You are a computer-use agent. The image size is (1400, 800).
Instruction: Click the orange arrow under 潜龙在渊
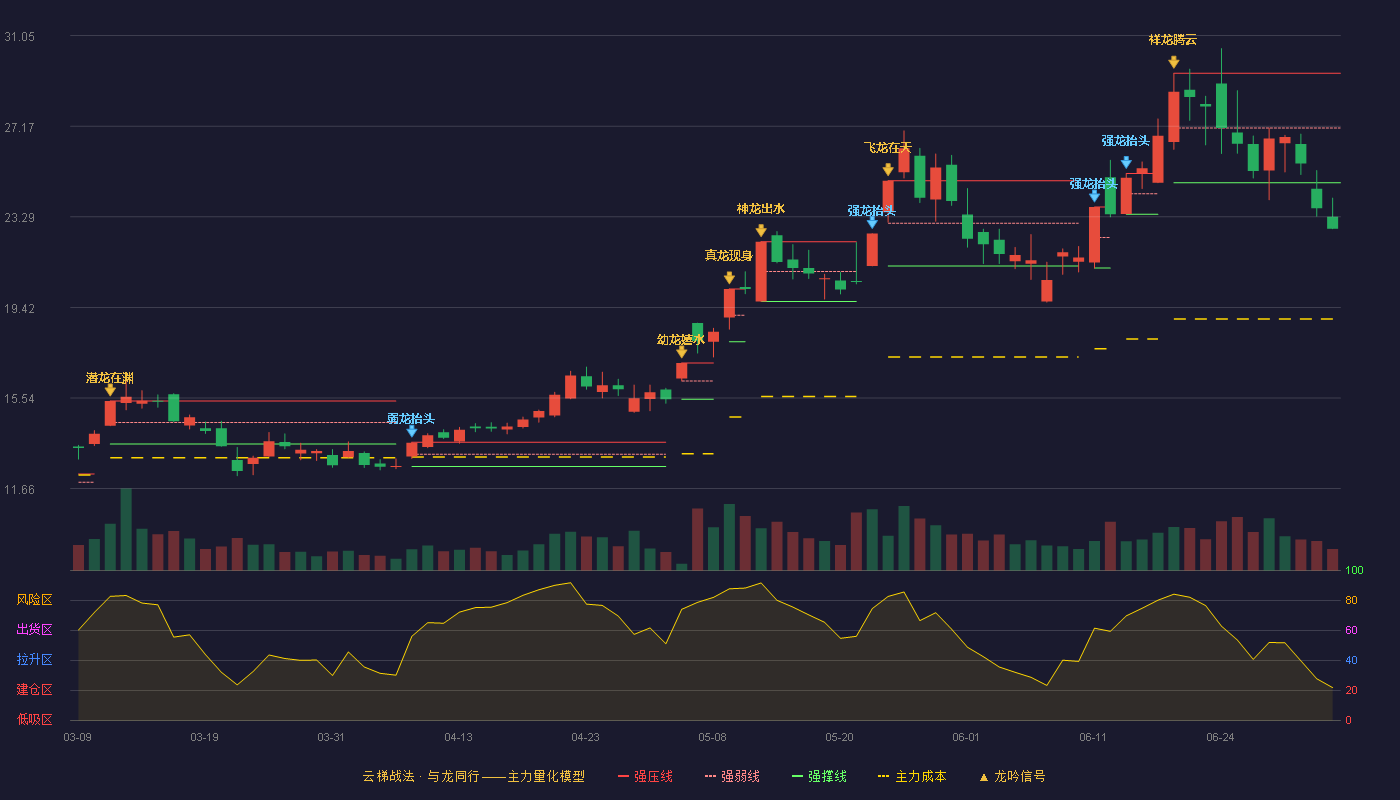[x=110, y=390]
